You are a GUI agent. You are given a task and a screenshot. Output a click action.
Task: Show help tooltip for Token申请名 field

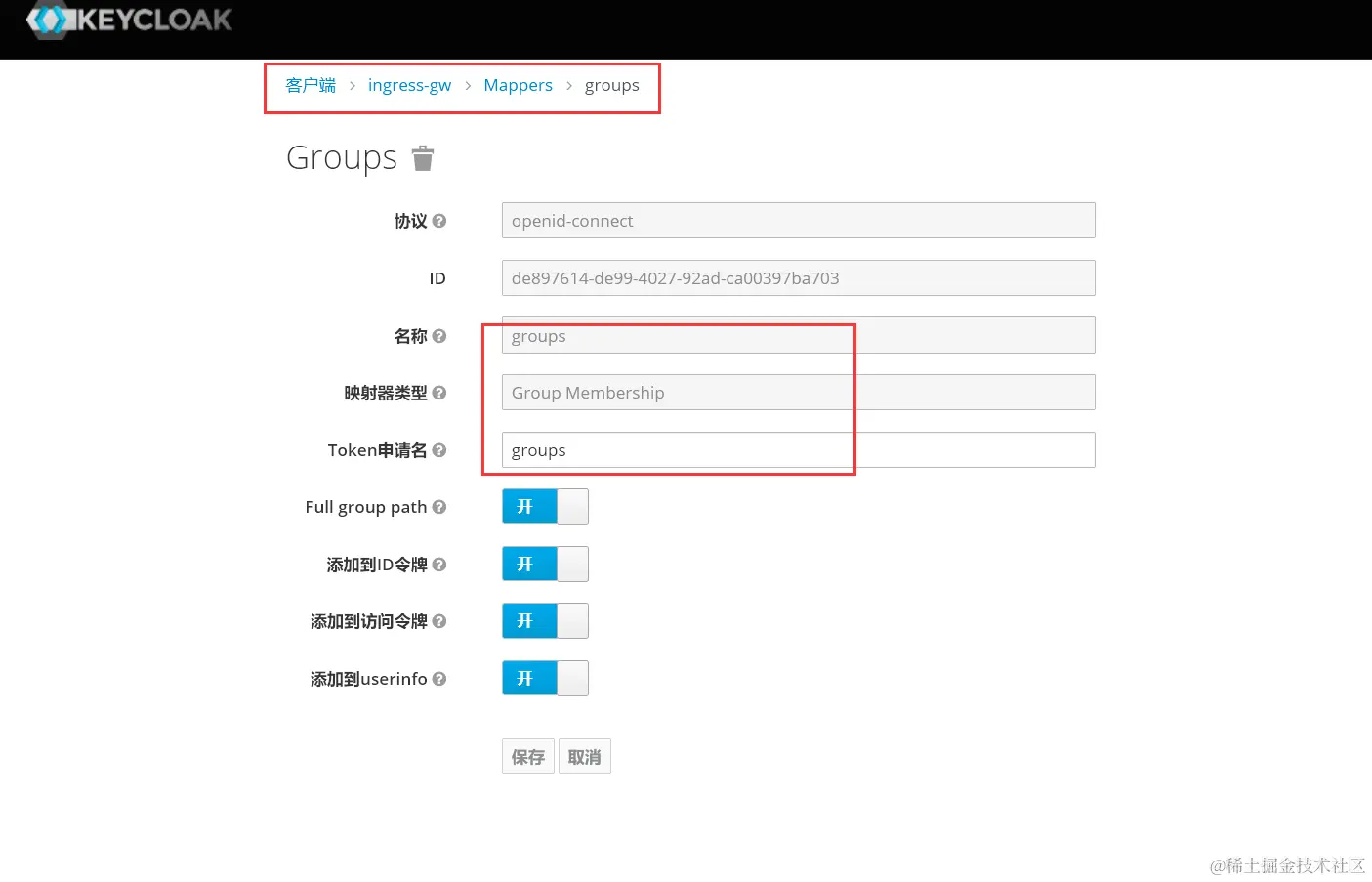[439, 450]
